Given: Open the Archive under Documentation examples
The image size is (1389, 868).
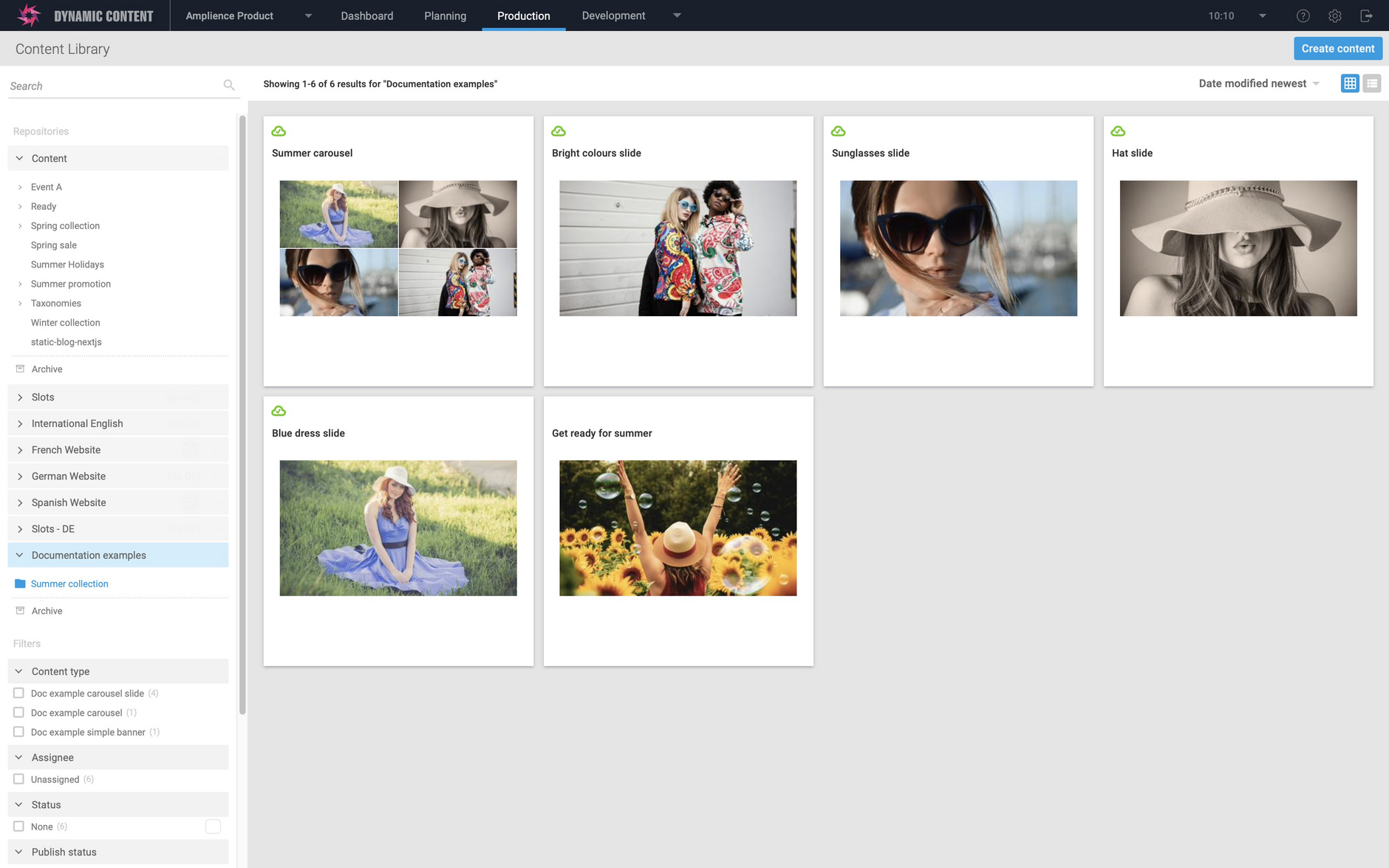Looking at the screenshot, I should (47, 610).
